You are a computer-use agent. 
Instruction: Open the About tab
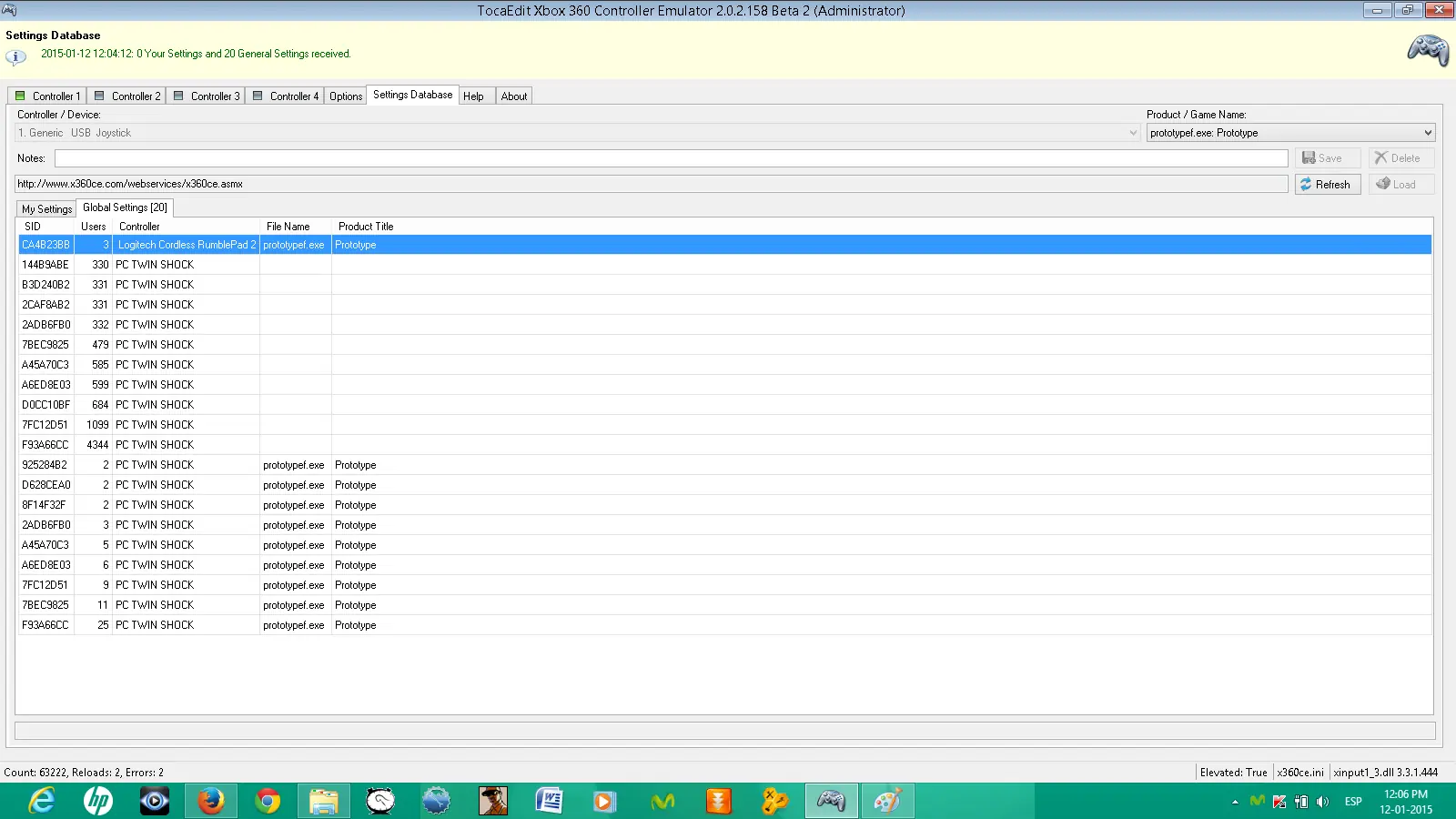(514, 96)
